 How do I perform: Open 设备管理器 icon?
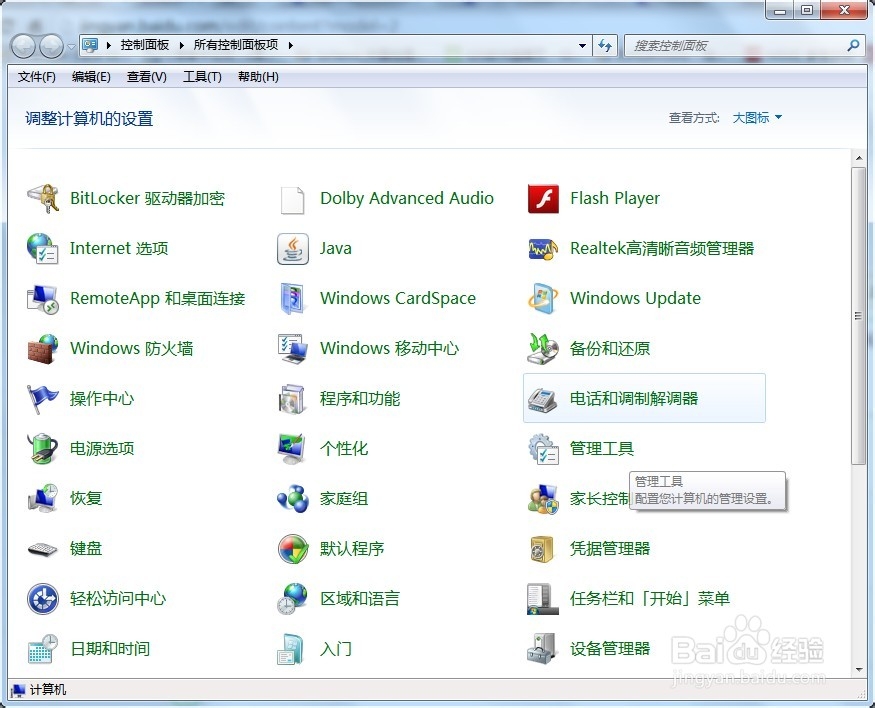[x=542, y=648]
